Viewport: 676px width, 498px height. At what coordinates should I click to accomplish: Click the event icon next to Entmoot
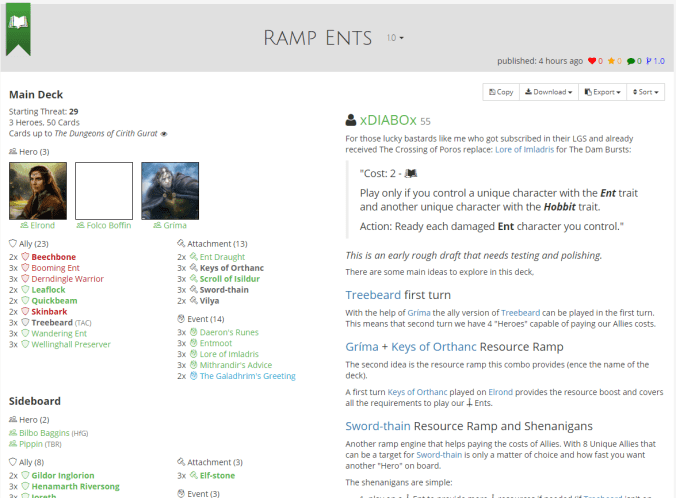[x=194, y=343]
